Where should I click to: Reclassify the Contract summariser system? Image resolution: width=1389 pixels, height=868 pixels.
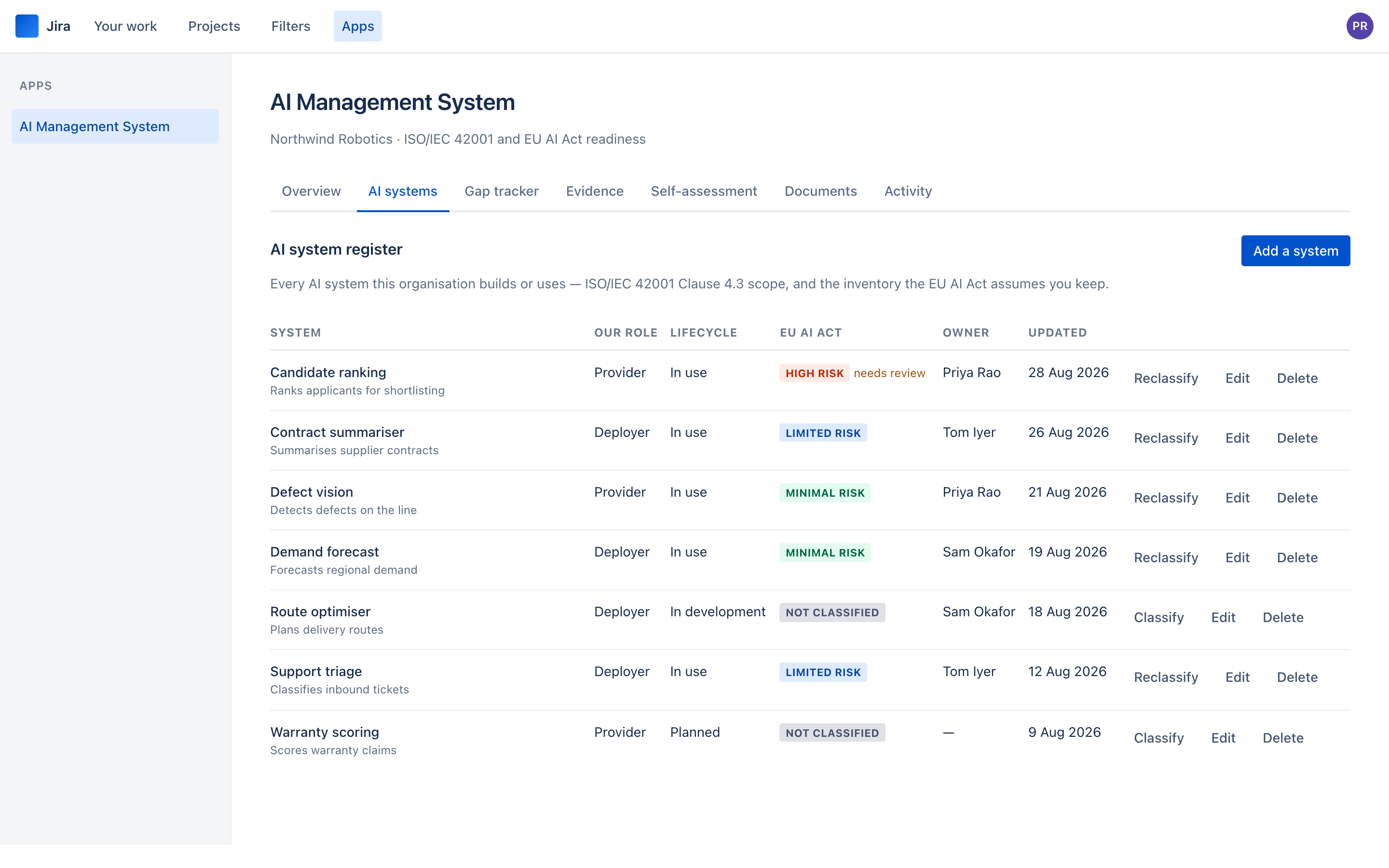pos(1166,438)
